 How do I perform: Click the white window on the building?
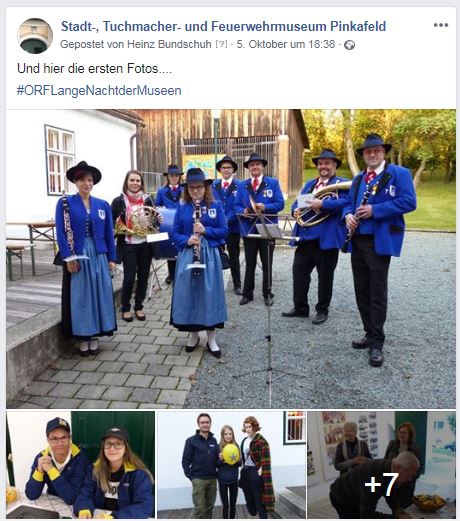[x=60, y=161]
